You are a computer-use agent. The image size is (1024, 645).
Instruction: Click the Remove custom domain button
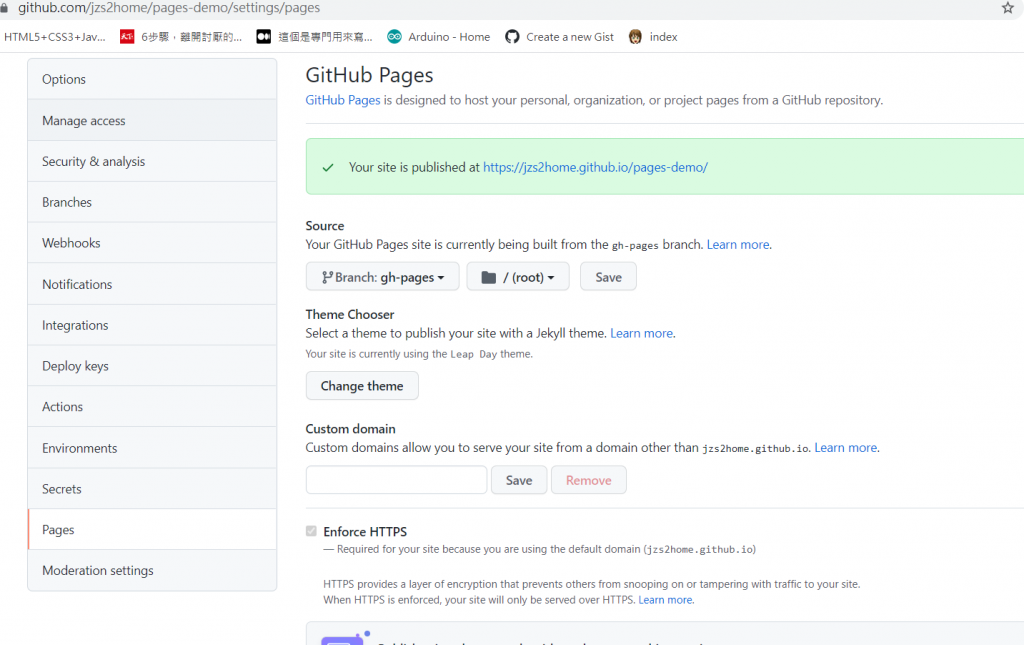click(588, 480)
